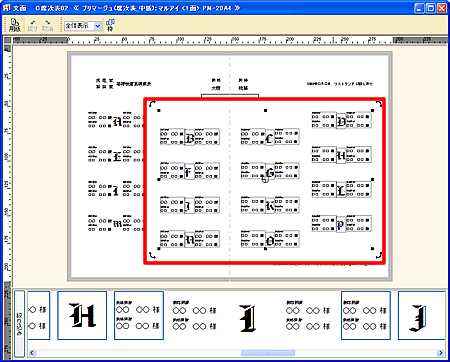The width and height of the screenshot is (450, 362).
Task: Select table letter D on the seating chart
Action: [x=341, y=121]
